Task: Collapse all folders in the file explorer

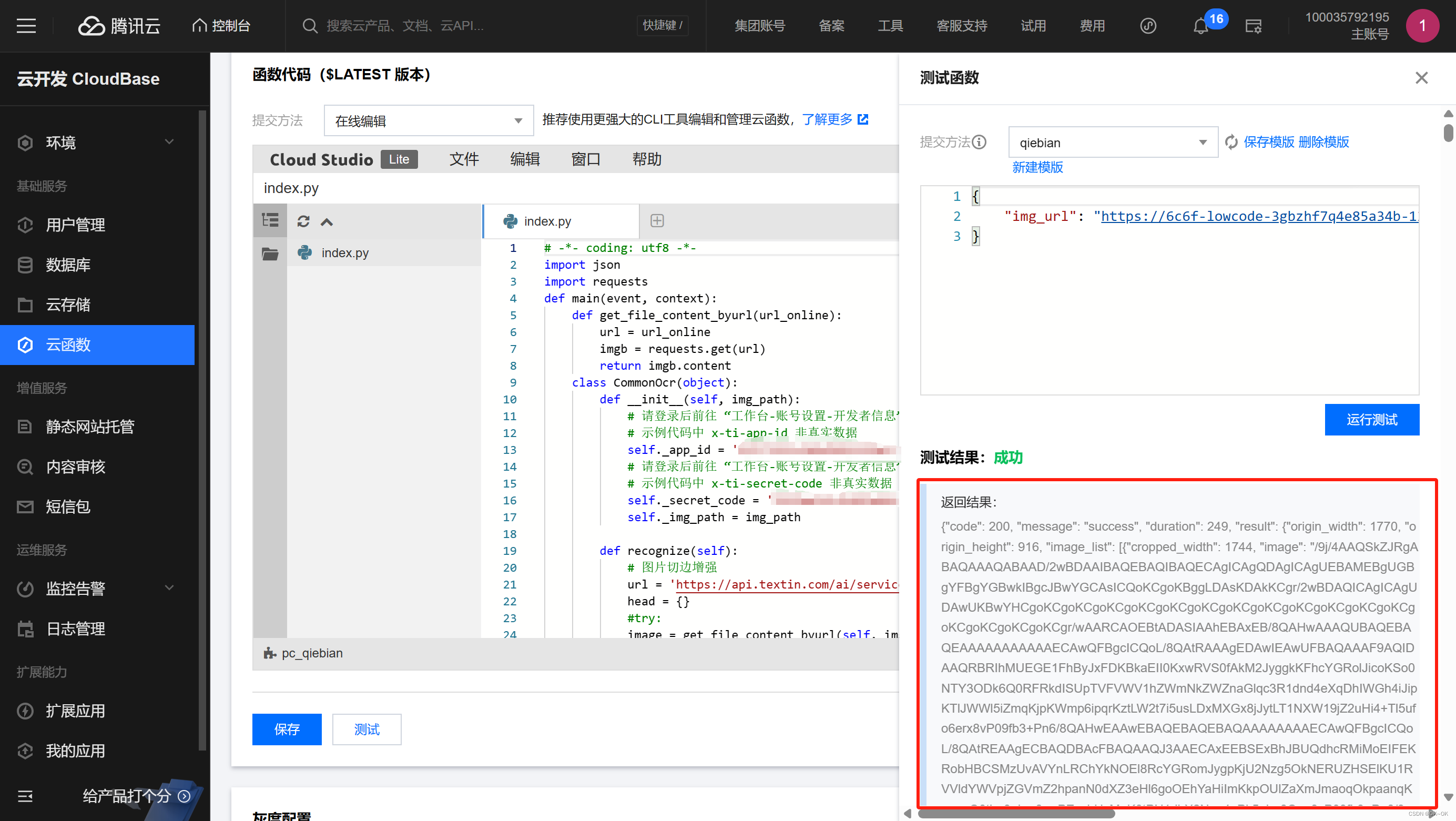Action: pyautogui.click(x=327, y=221)
